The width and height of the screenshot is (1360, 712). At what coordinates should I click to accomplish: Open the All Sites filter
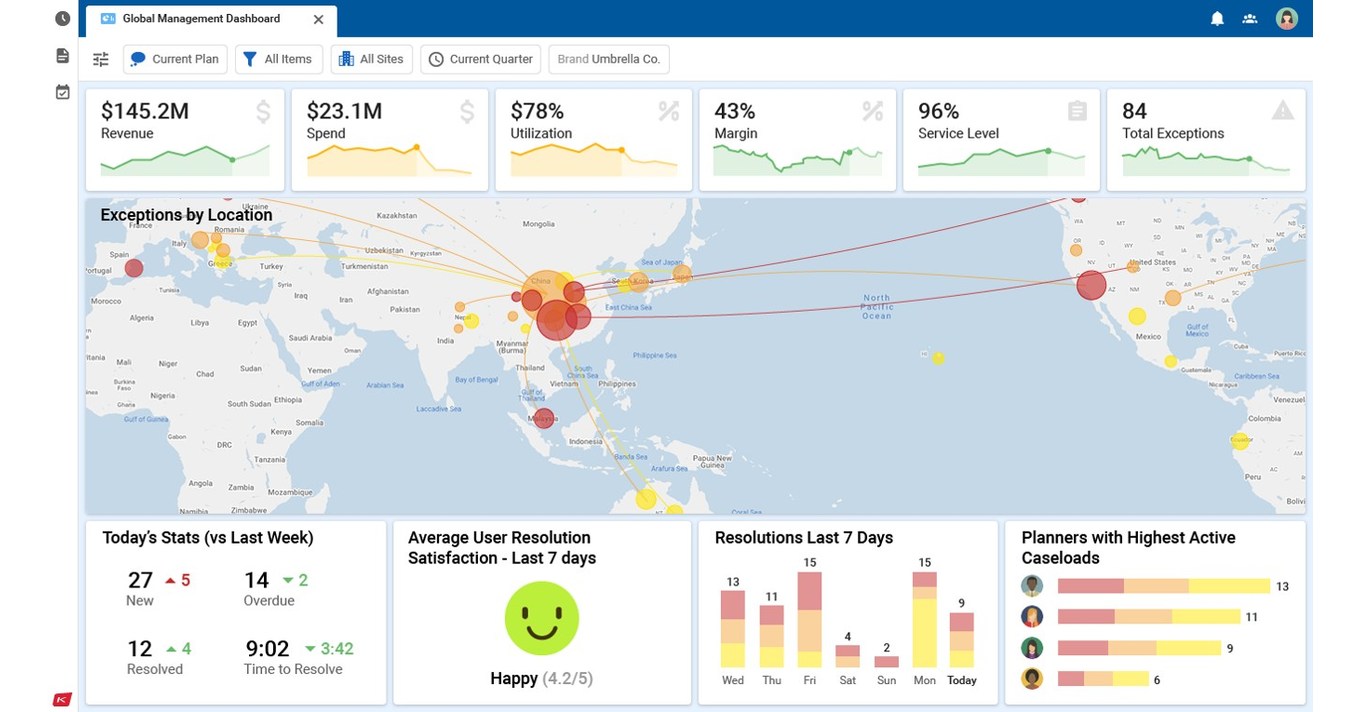click(x=371, y=59)
